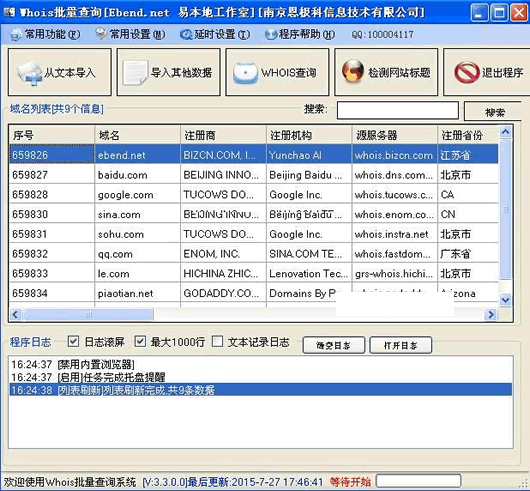Sort by the 注册商 column header
The image size is (530, 491).
pos(223,135)
